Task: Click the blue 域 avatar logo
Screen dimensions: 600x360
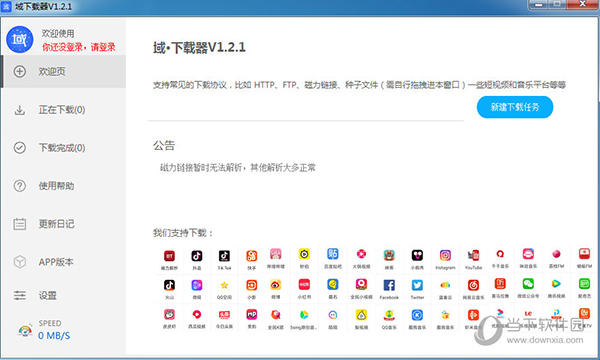Action: click(20, 39)
